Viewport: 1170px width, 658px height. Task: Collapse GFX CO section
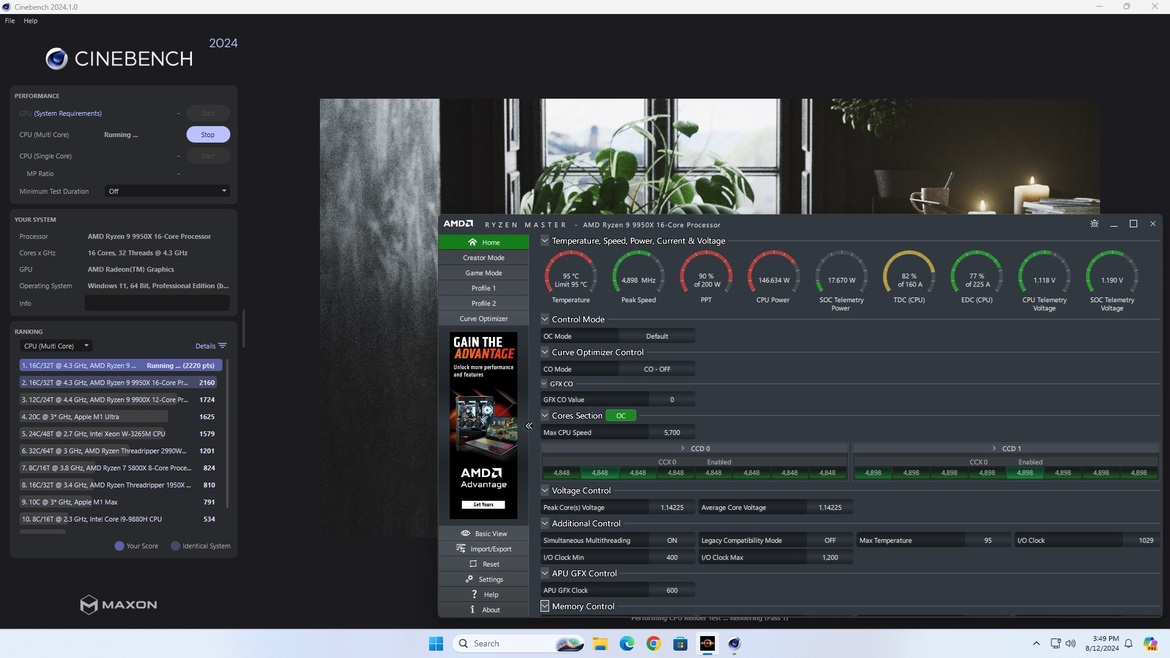[544, 383]
